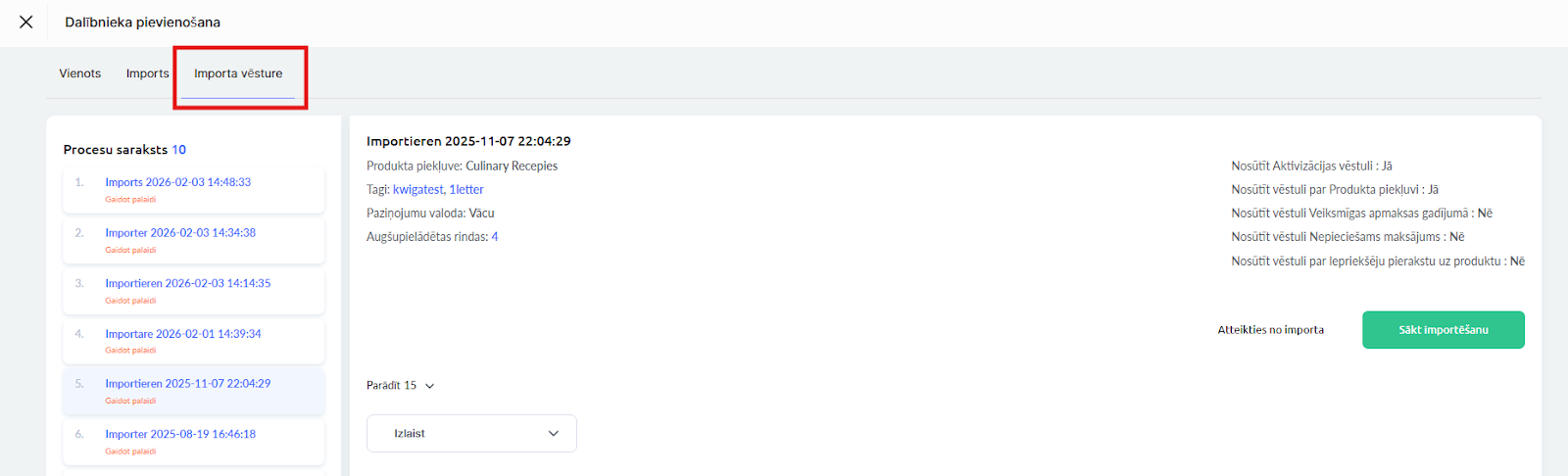Select Importieren 2025-11-07 22:04:29 in list
Screen dimensions: 1568x476
pos(187,384)
